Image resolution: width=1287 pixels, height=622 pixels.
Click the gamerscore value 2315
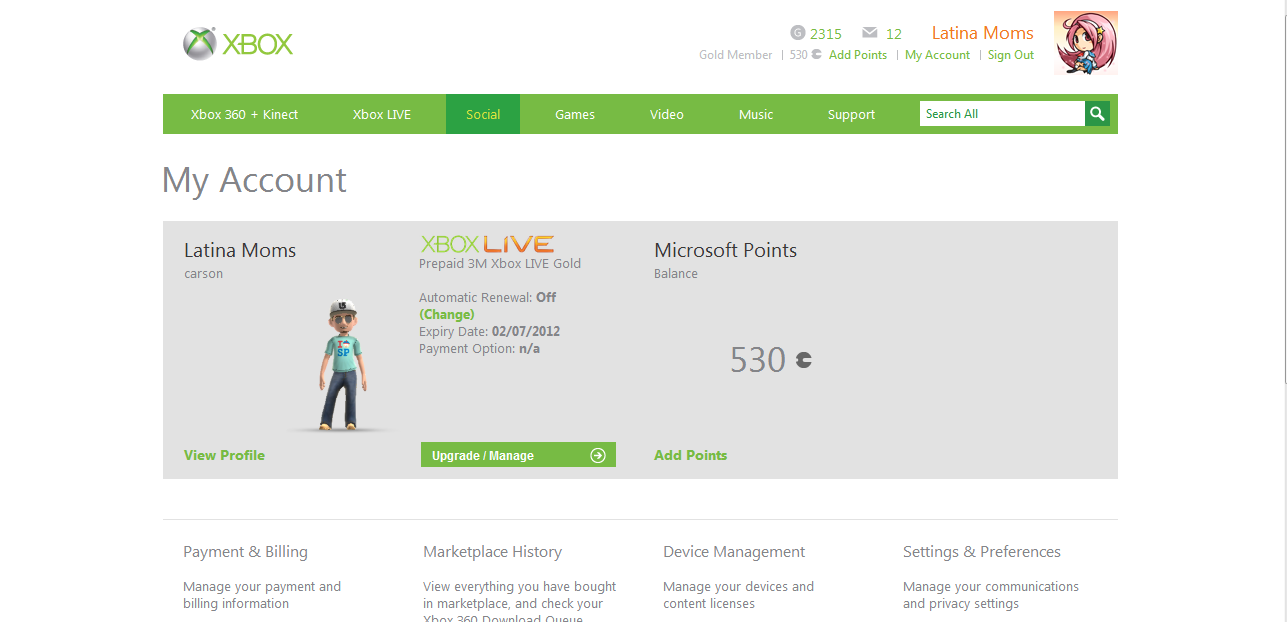pos(826,33)
